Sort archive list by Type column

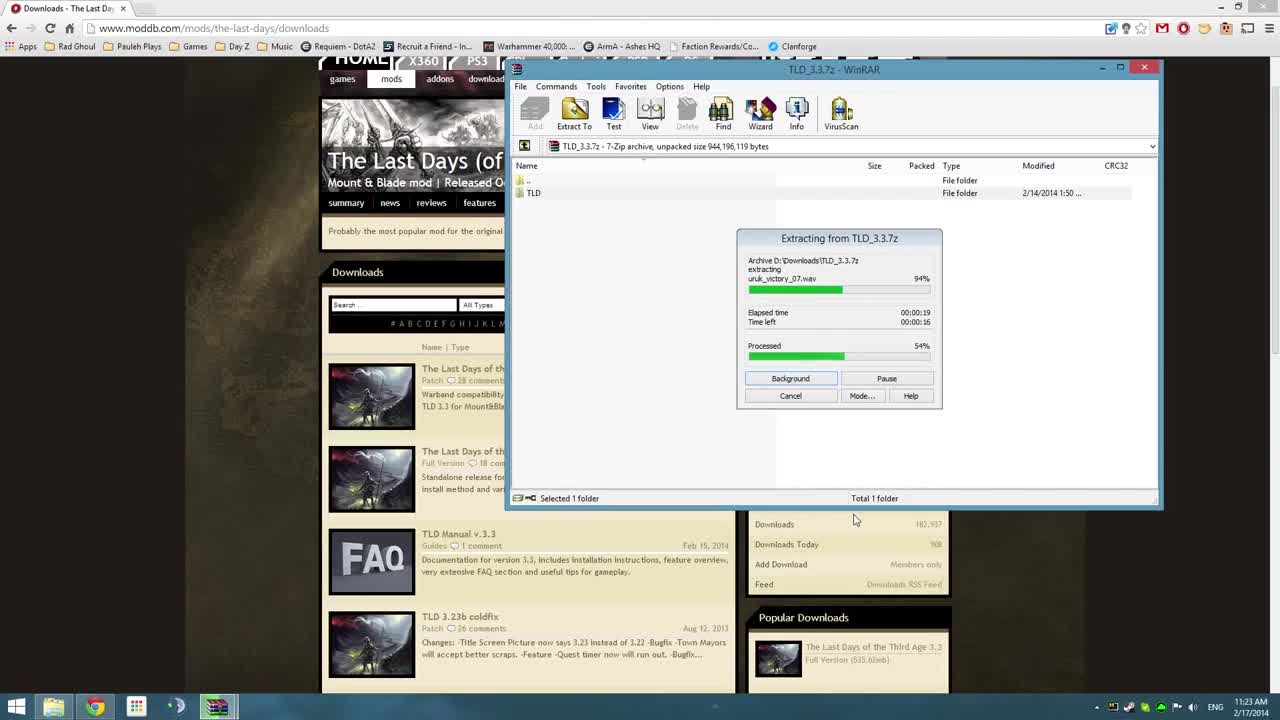(x=951, y=166)
